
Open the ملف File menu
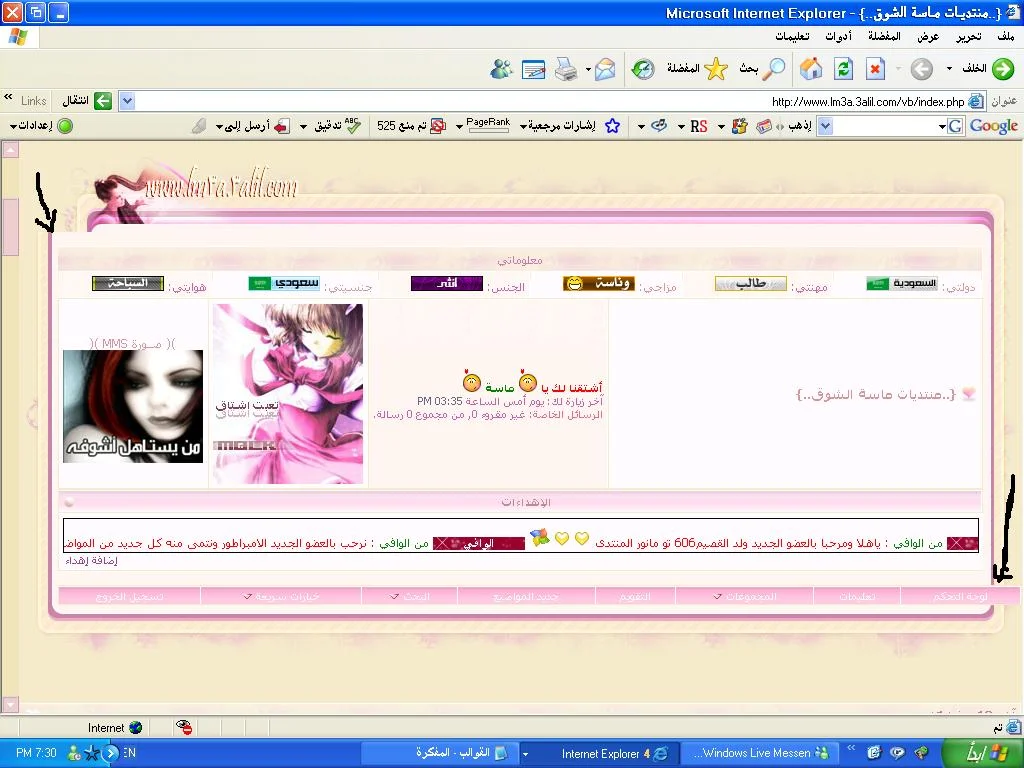pos(1005,36)
